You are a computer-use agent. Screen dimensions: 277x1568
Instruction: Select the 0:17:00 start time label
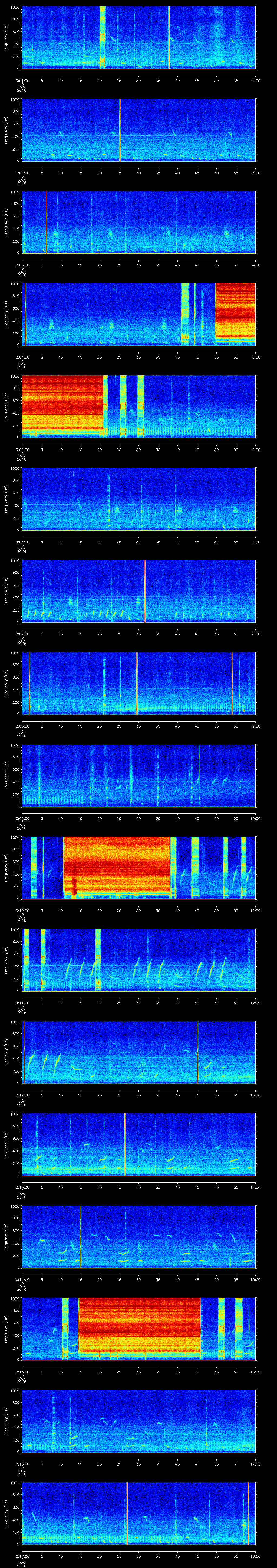(22, 1556)
